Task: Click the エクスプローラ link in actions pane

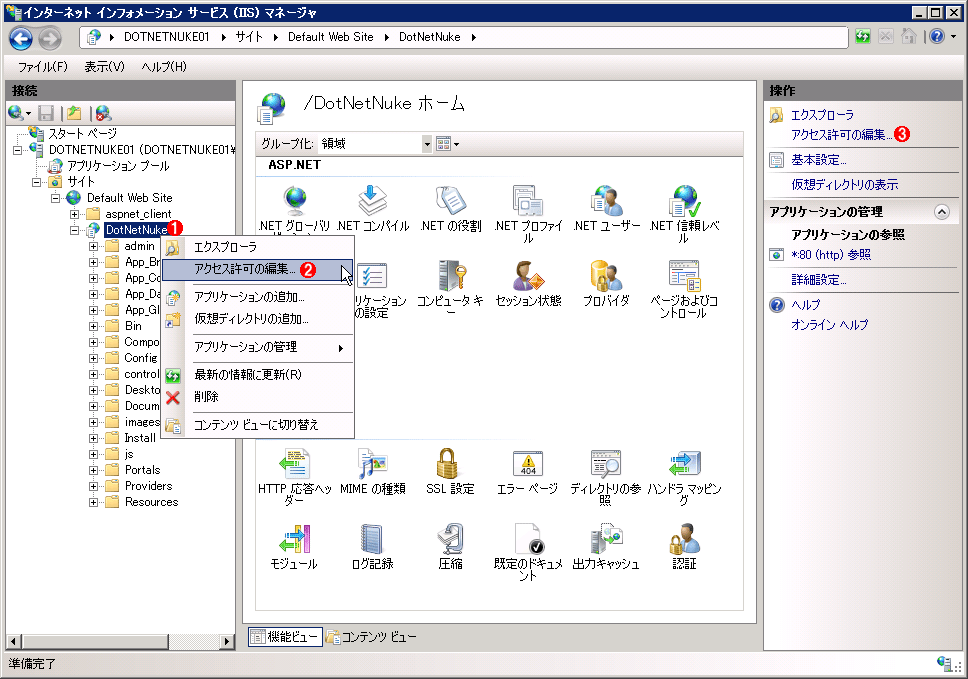Action: (x=822, y=115)
